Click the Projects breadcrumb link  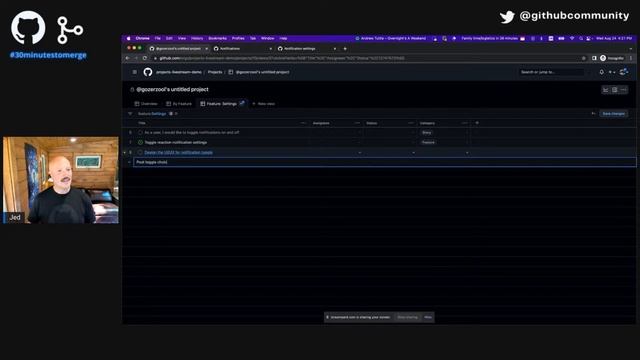click(215, 72)
